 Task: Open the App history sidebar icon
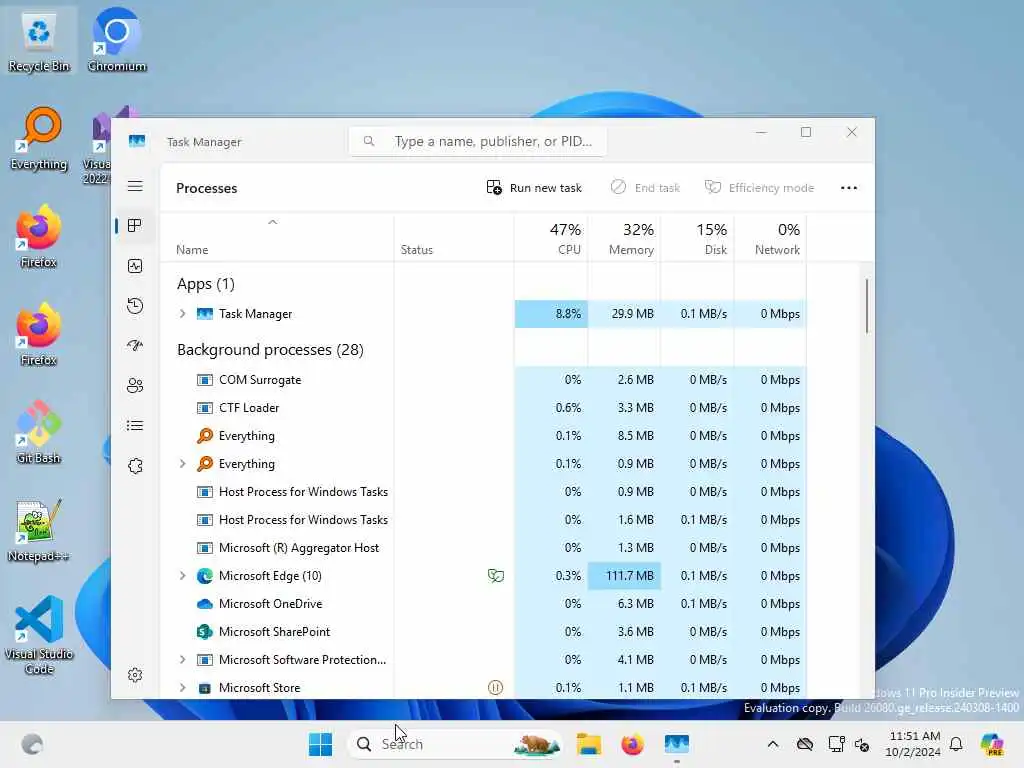point(135,306)
